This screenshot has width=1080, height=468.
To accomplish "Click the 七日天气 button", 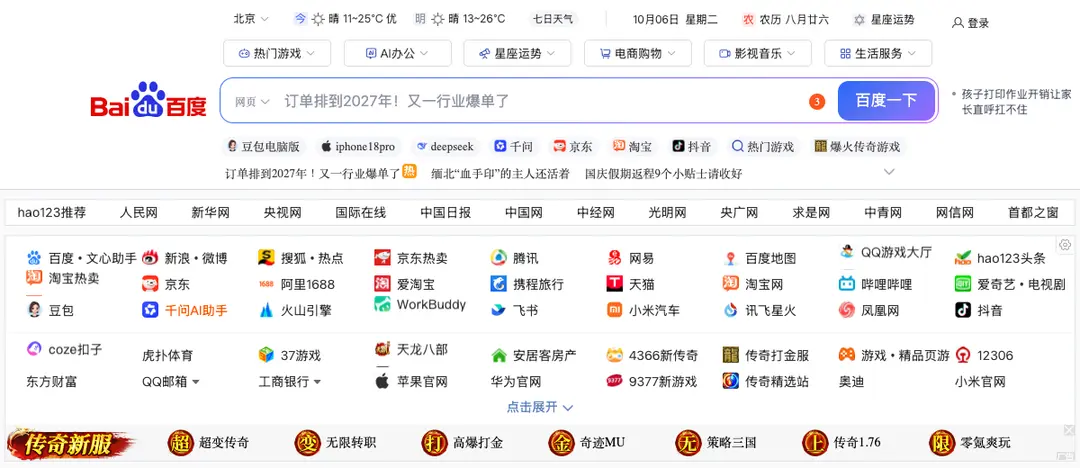I will pyautogui.click(x=554, y=19).
